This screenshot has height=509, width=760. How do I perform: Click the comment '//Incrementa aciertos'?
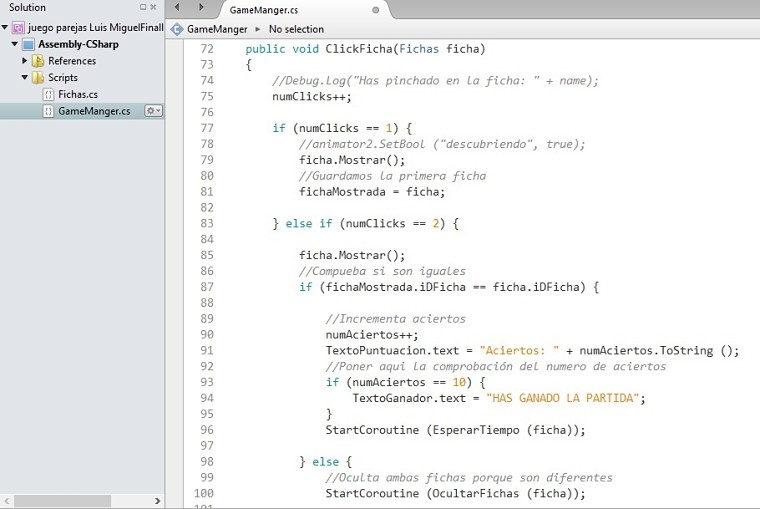(396, 319)
